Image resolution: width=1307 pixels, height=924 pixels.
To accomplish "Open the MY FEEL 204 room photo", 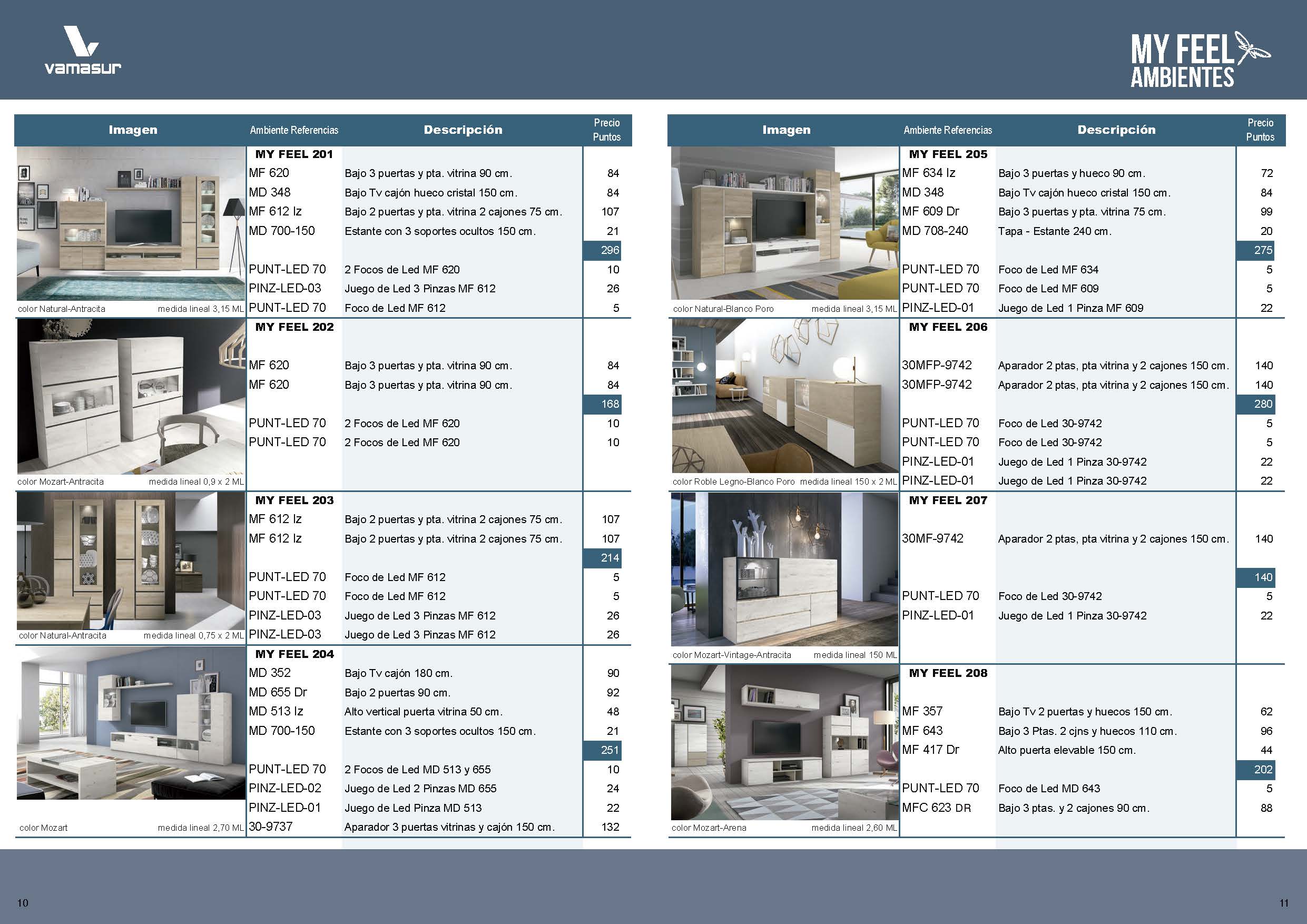I will pyautogui.click(x=131, y=723).
